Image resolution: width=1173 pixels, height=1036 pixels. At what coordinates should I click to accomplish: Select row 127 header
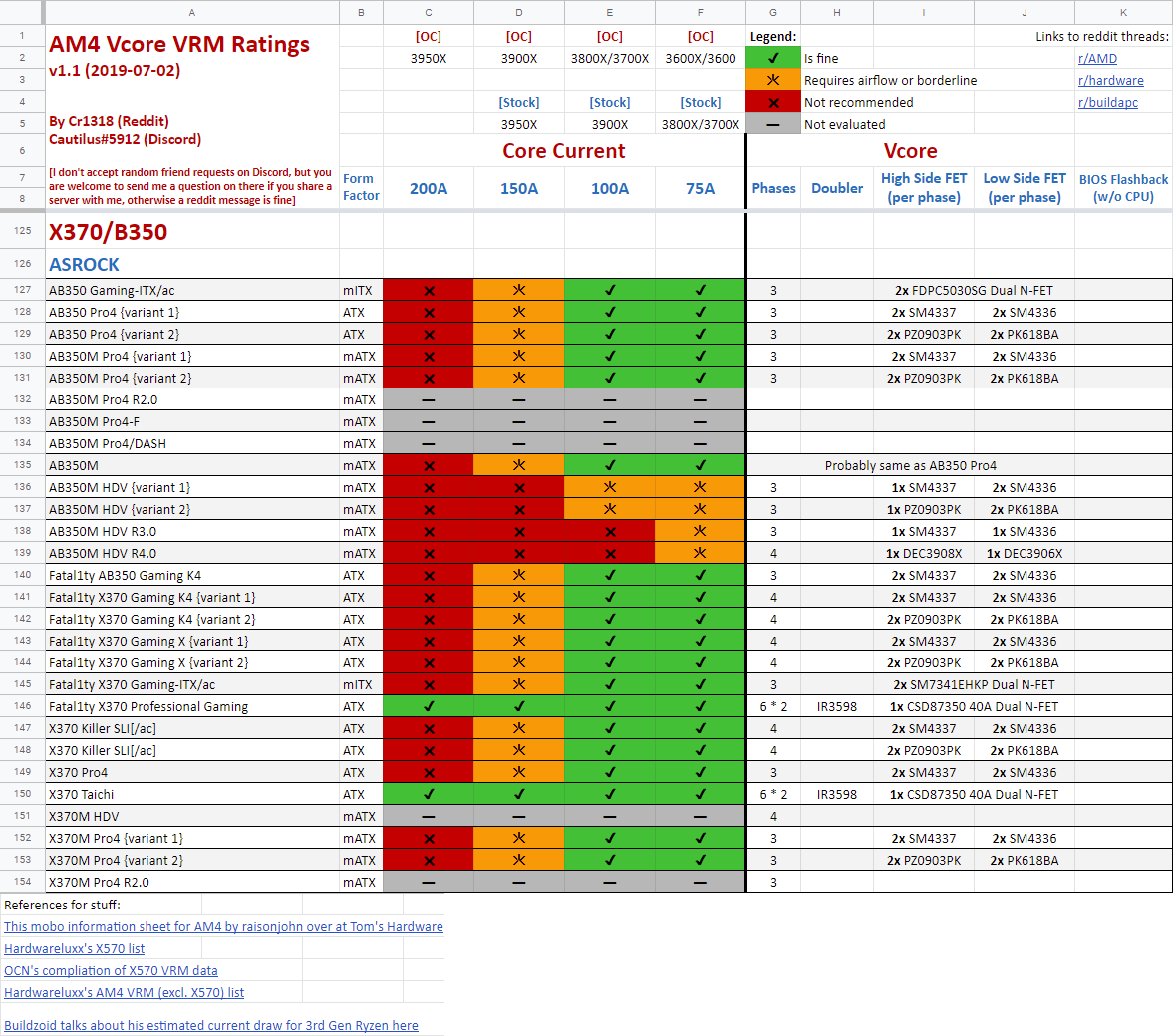coord(23,290)
